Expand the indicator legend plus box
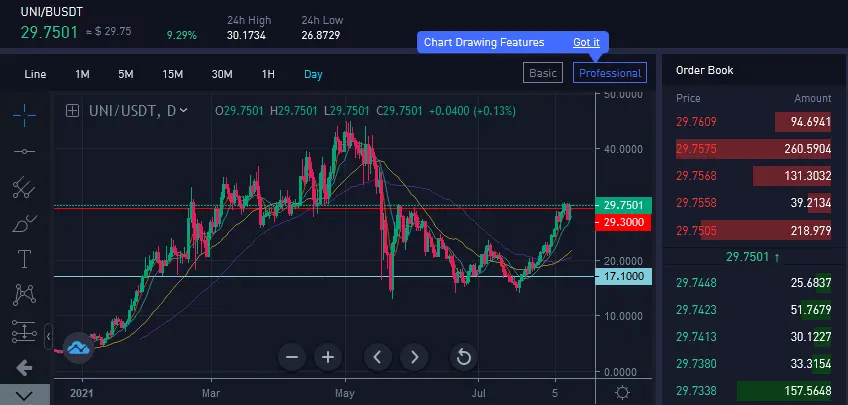The image size is (848, 405). click(72, 111)
